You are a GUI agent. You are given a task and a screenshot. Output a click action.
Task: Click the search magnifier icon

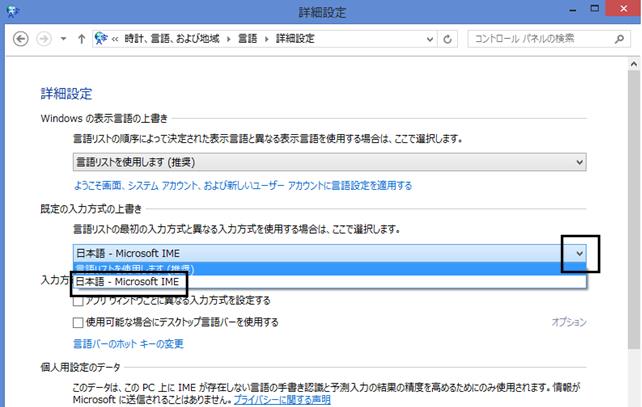[619, 39]
